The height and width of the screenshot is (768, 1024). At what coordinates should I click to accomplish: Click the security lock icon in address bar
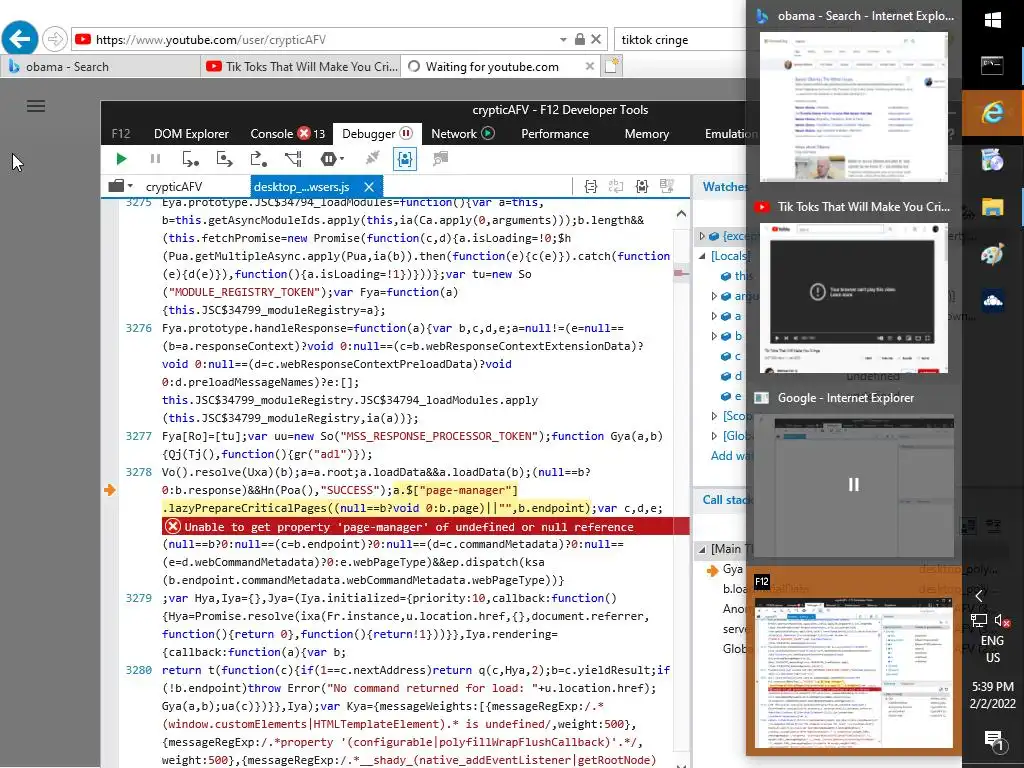(x=579, y=39)
